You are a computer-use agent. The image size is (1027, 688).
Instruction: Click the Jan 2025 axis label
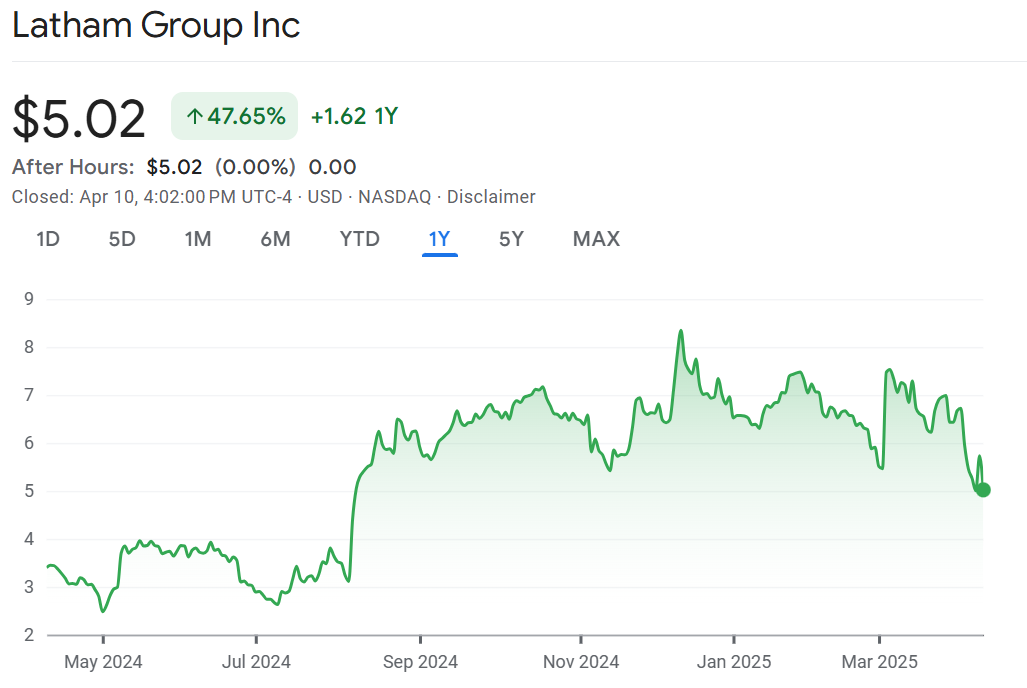(733, 662)
